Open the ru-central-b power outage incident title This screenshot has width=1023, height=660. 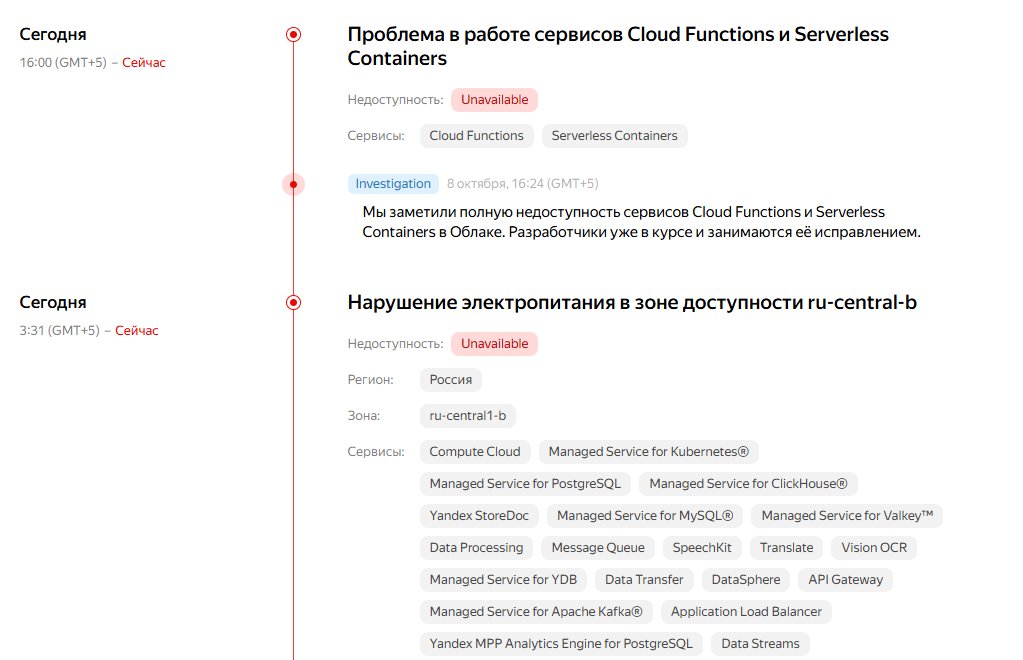point(632,303)
